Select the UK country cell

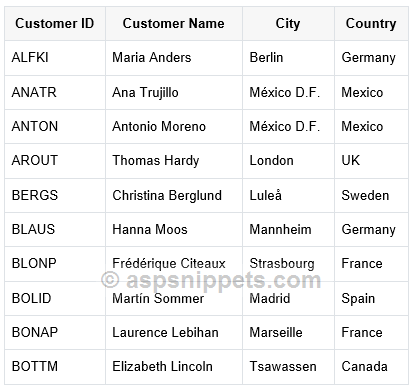[x=371, y=161]
